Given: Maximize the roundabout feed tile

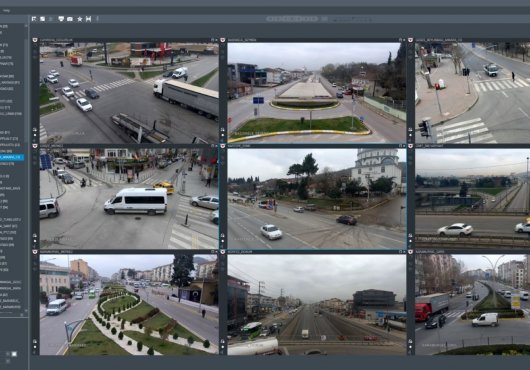Looking at the screenshot, I should point(400,40).
